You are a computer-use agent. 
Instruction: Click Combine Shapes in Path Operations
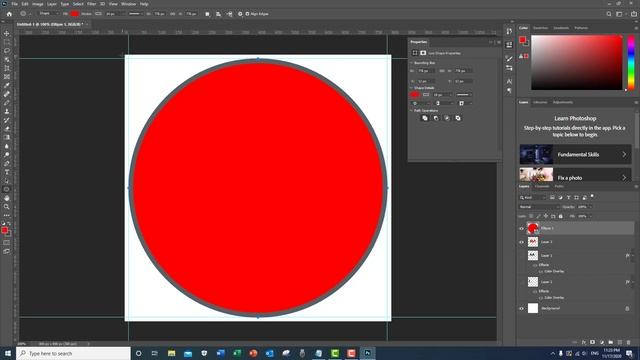click(424, 118)
